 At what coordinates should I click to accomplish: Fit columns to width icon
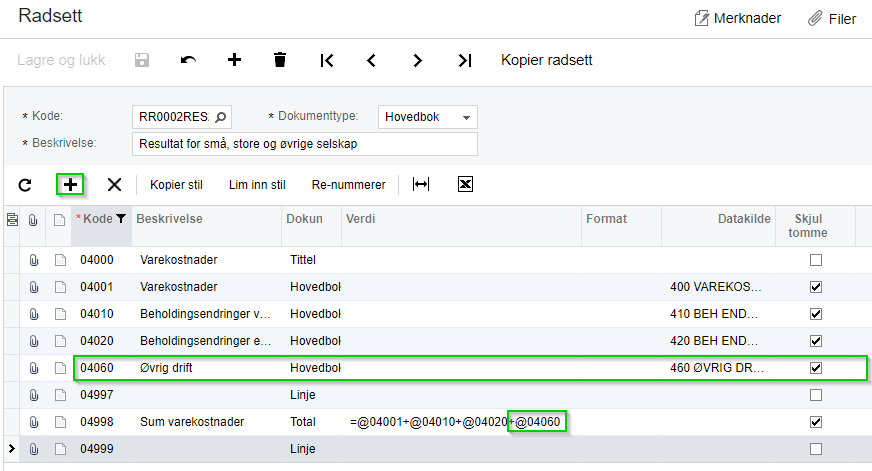pyautogui.click(x=421, y=184)
